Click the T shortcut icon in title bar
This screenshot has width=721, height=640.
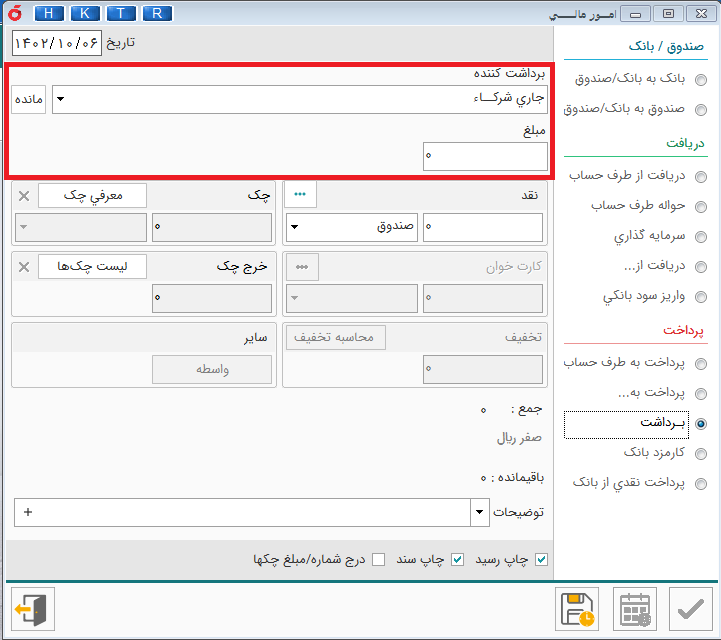click(121, 13)
